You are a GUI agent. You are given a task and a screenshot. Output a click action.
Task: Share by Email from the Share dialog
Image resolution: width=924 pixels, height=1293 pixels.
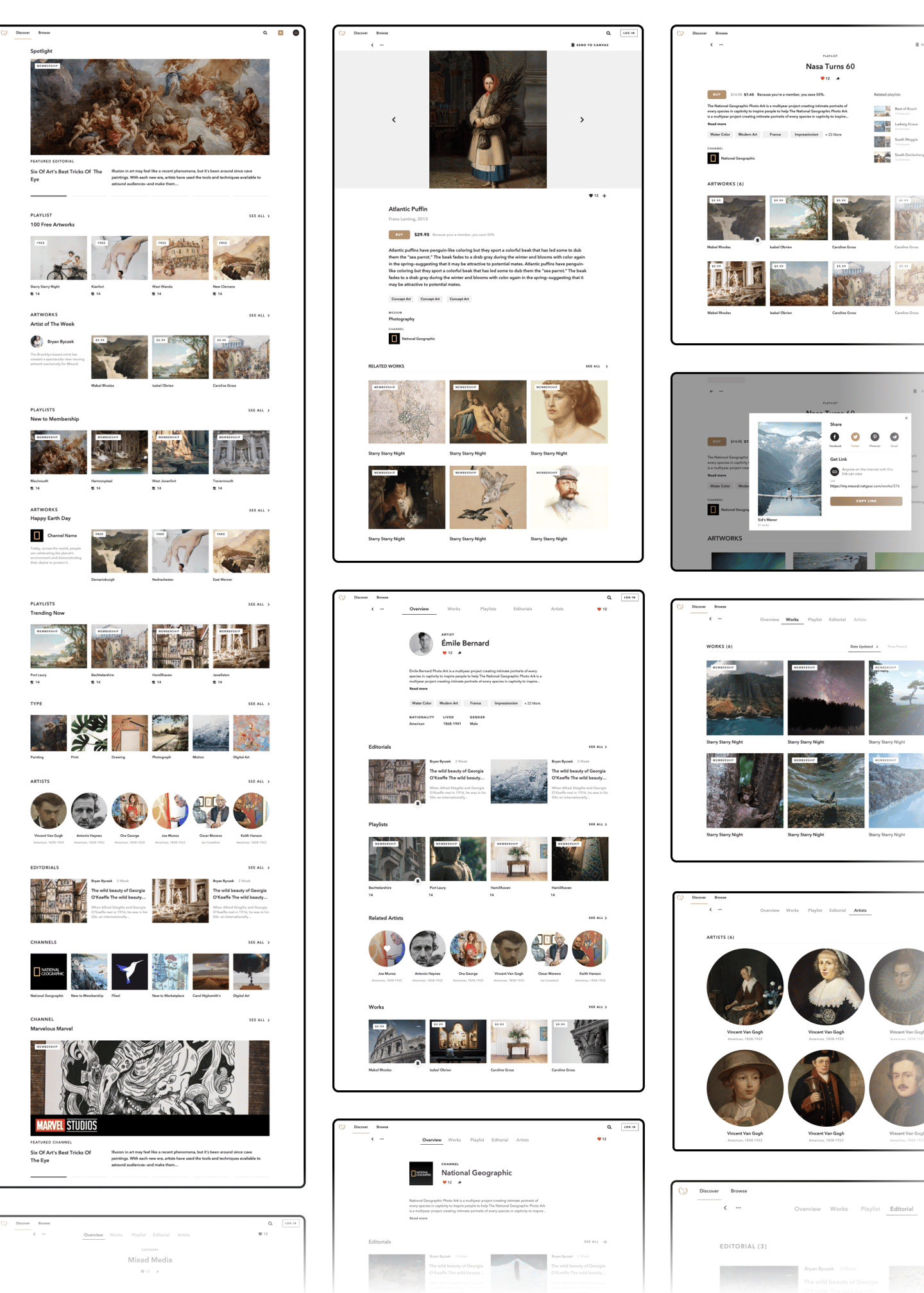(x=894, y=437)
